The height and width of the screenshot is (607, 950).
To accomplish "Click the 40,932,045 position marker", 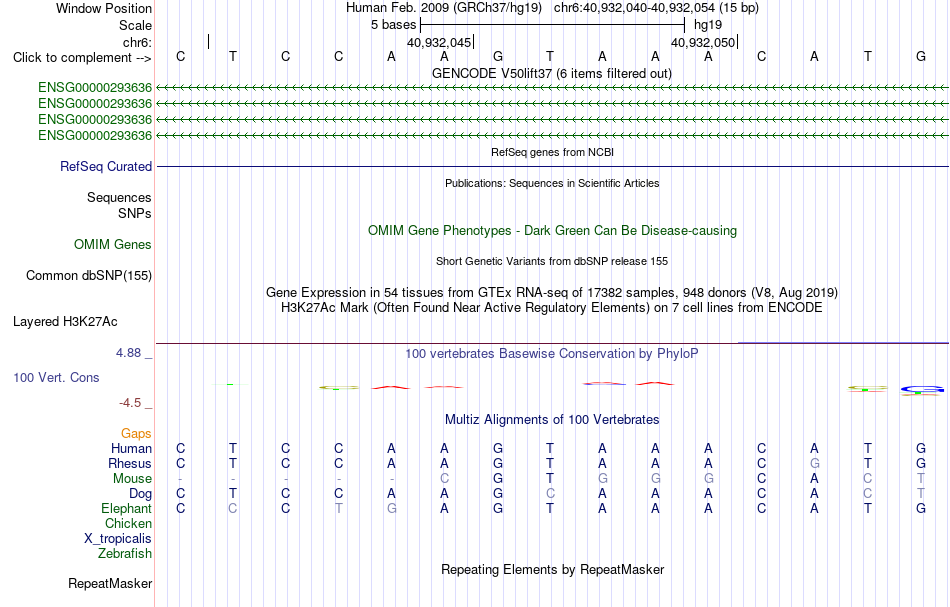I will (x=439, y=42).
